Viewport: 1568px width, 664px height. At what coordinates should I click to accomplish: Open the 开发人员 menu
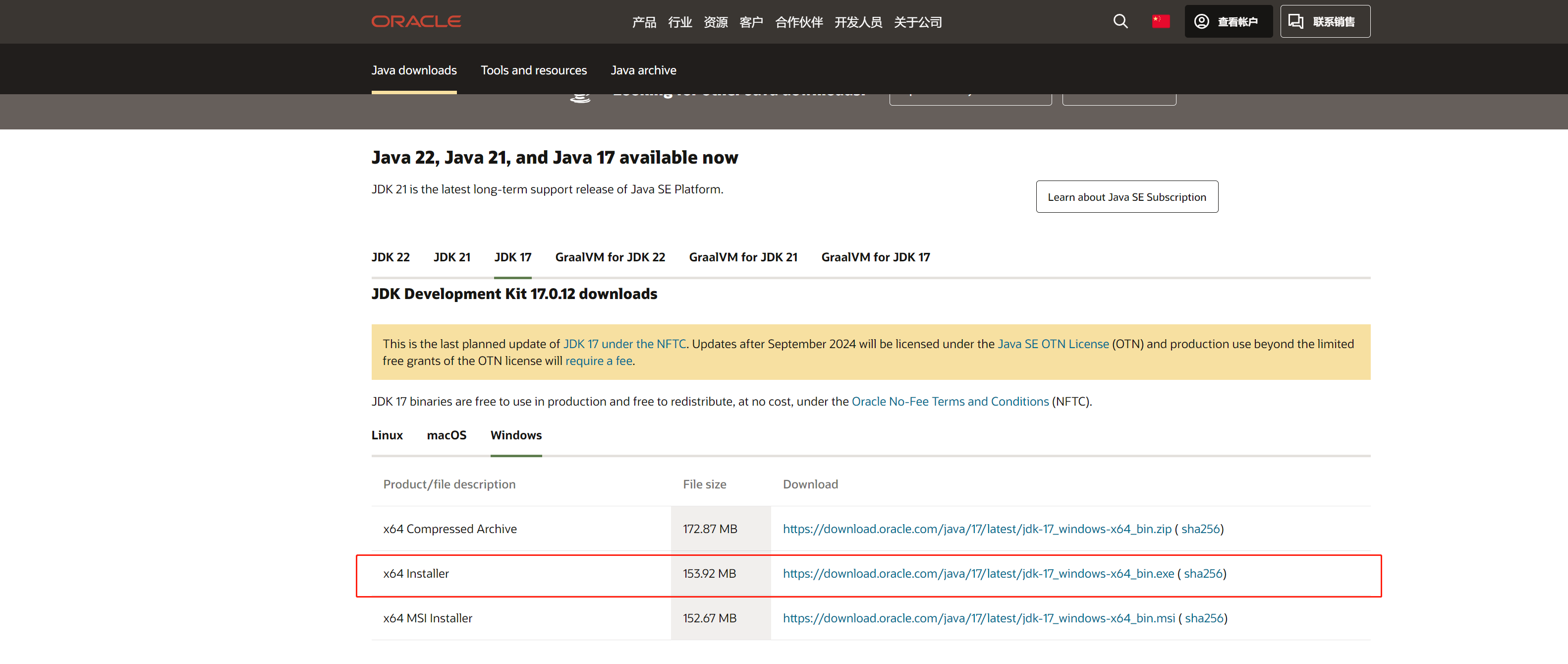pyautogui.click(x=858, y=22)
